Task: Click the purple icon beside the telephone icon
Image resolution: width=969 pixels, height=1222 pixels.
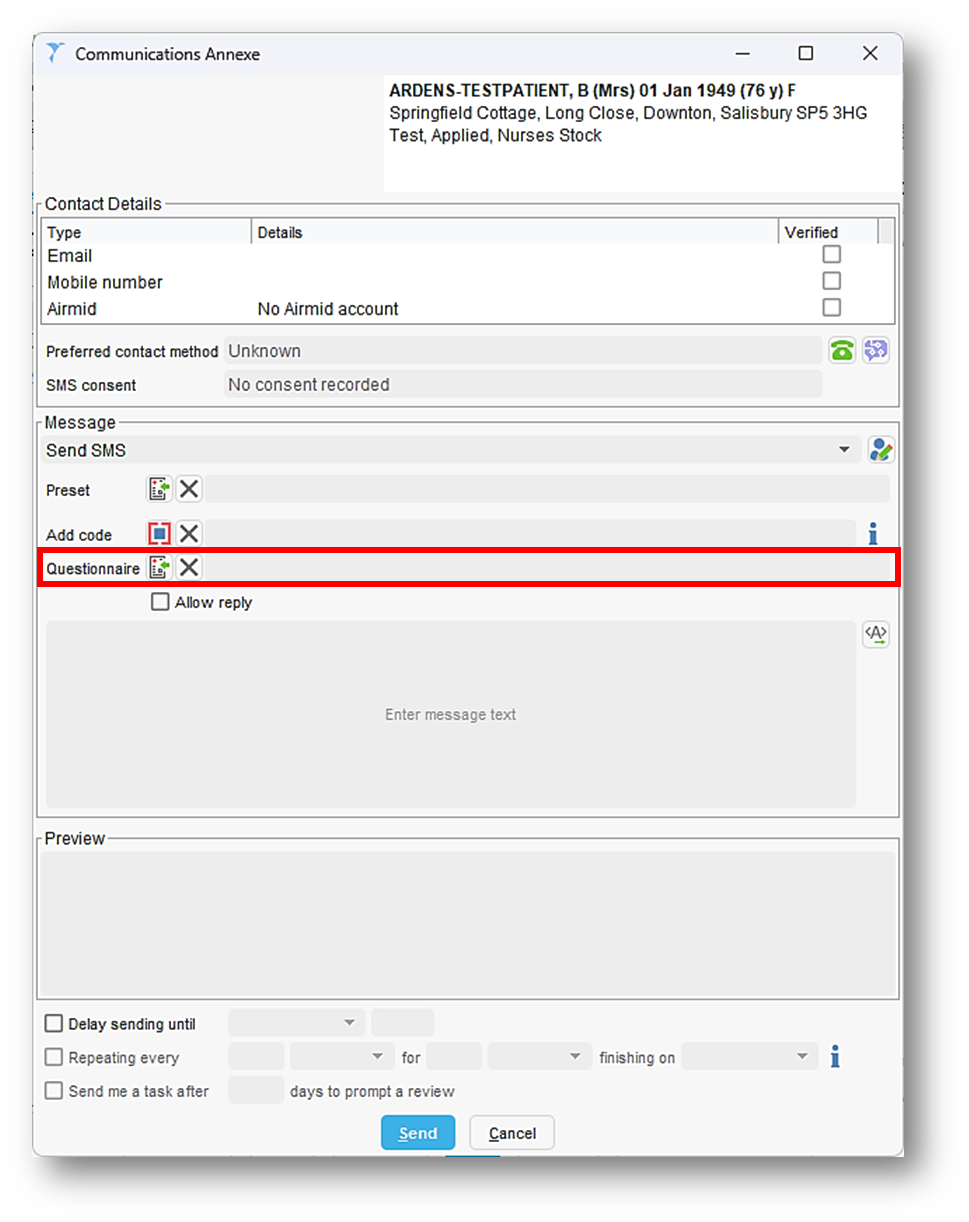Action: tap(876, 350)
